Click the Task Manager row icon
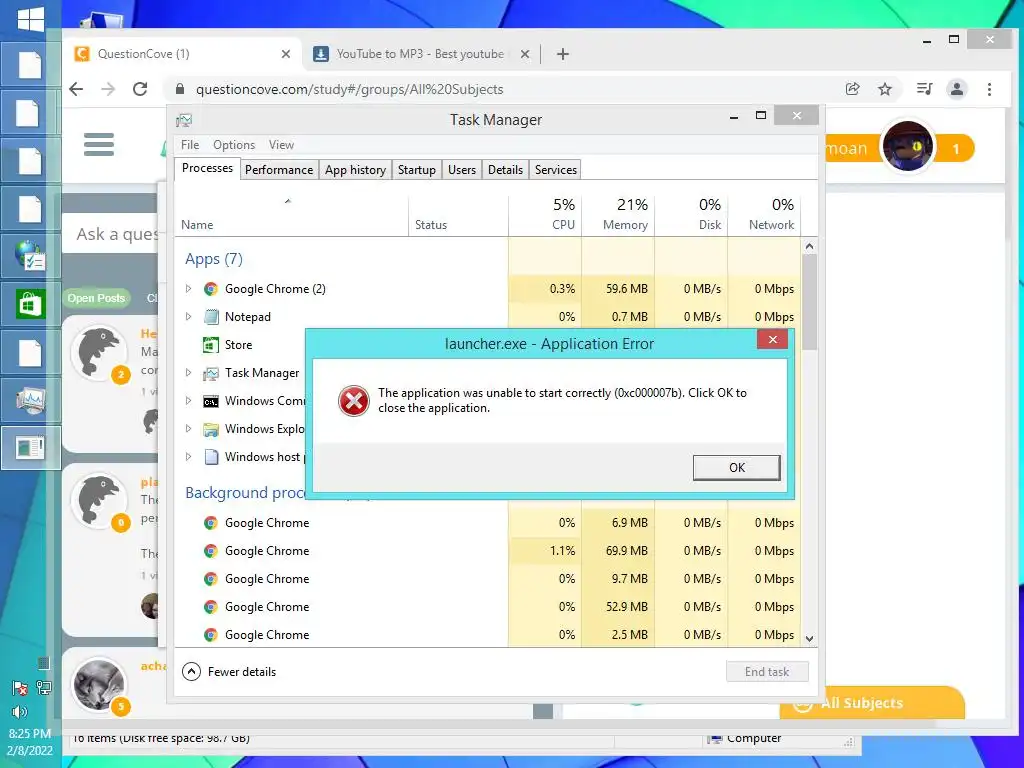The image size is (1024, 768). pos(210,373)
